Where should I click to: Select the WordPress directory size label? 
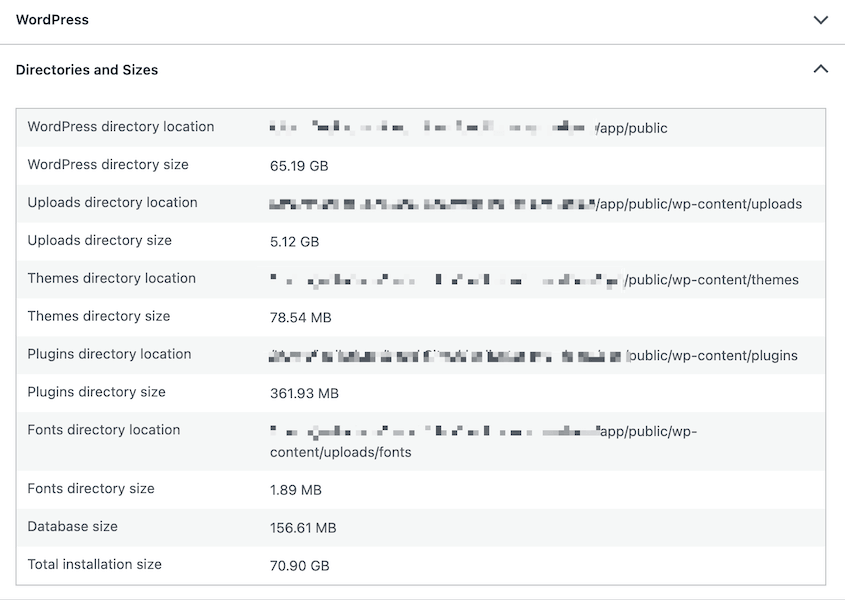click(108, 164)
